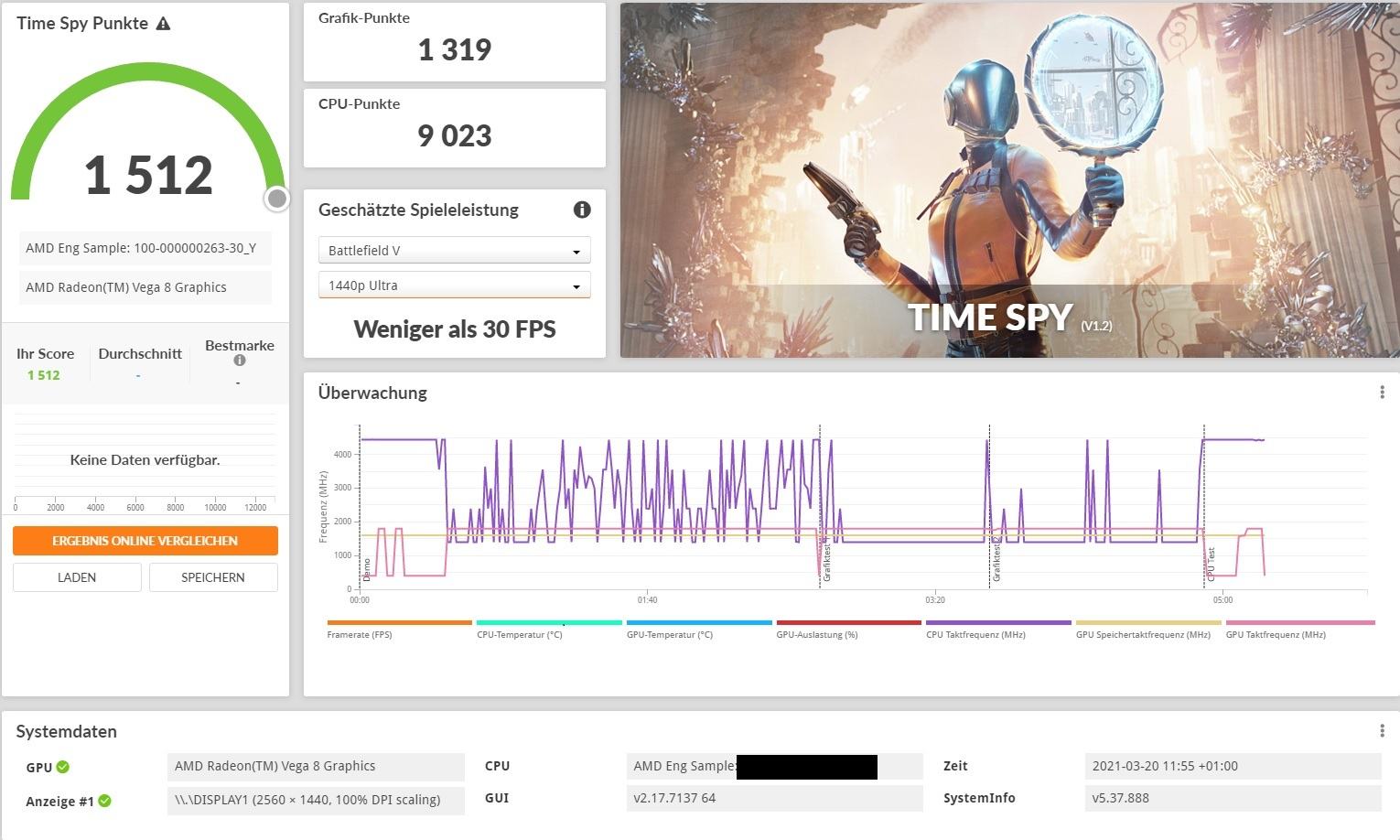Click the LADEN button

coord(77,577)
